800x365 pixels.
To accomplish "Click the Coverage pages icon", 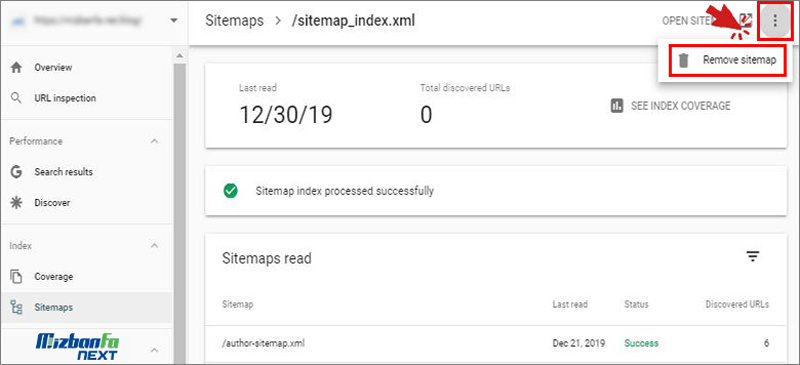I will 16,277.
